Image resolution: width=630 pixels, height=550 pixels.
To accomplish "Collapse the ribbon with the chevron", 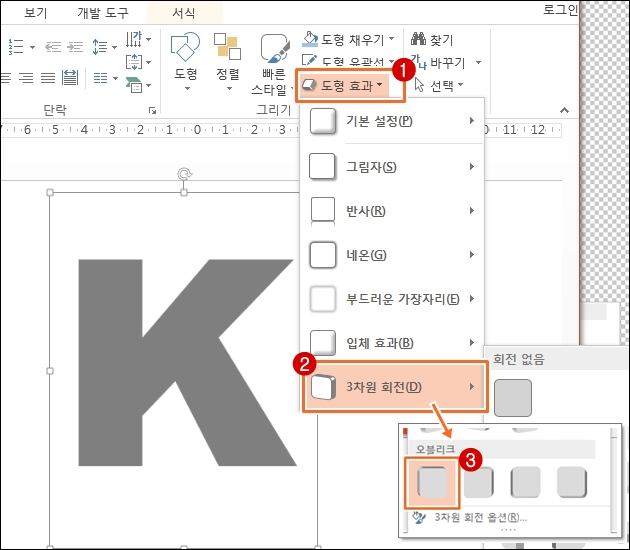I will point(564,110).
